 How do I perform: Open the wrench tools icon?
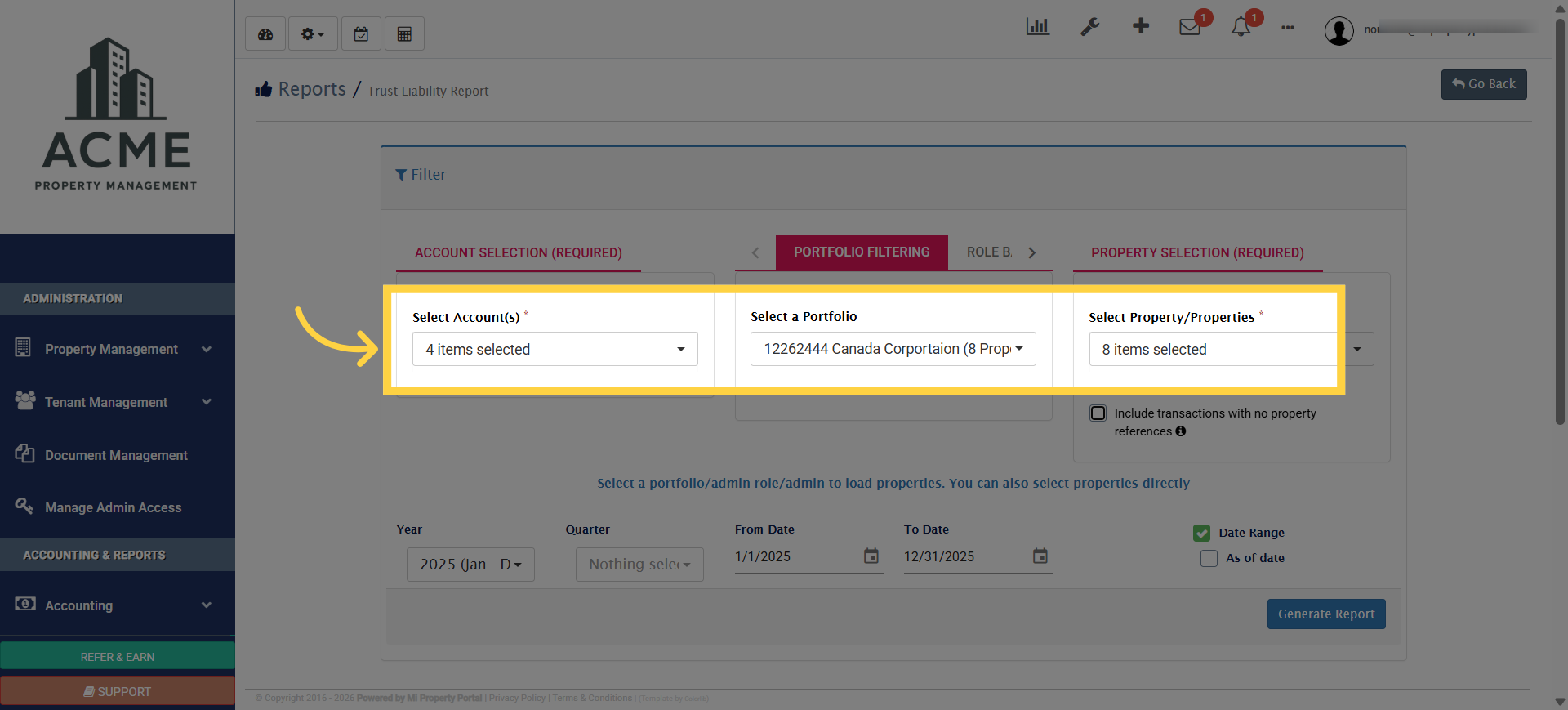pyautogui.click(x=1089, y=27)
